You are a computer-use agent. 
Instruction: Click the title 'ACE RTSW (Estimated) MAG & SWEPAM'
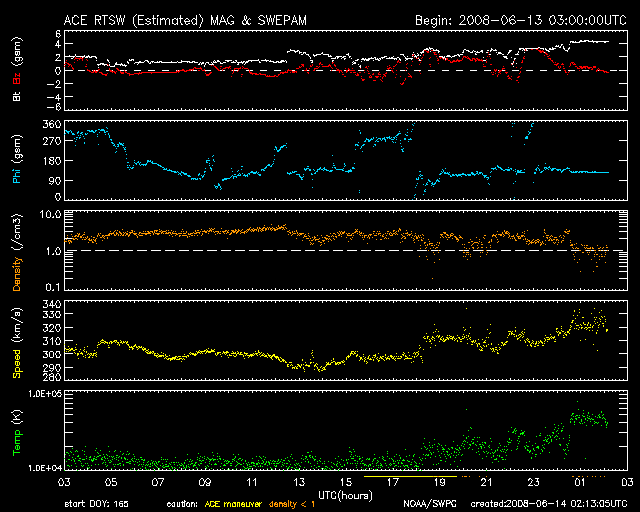click(x=185, y=20)
